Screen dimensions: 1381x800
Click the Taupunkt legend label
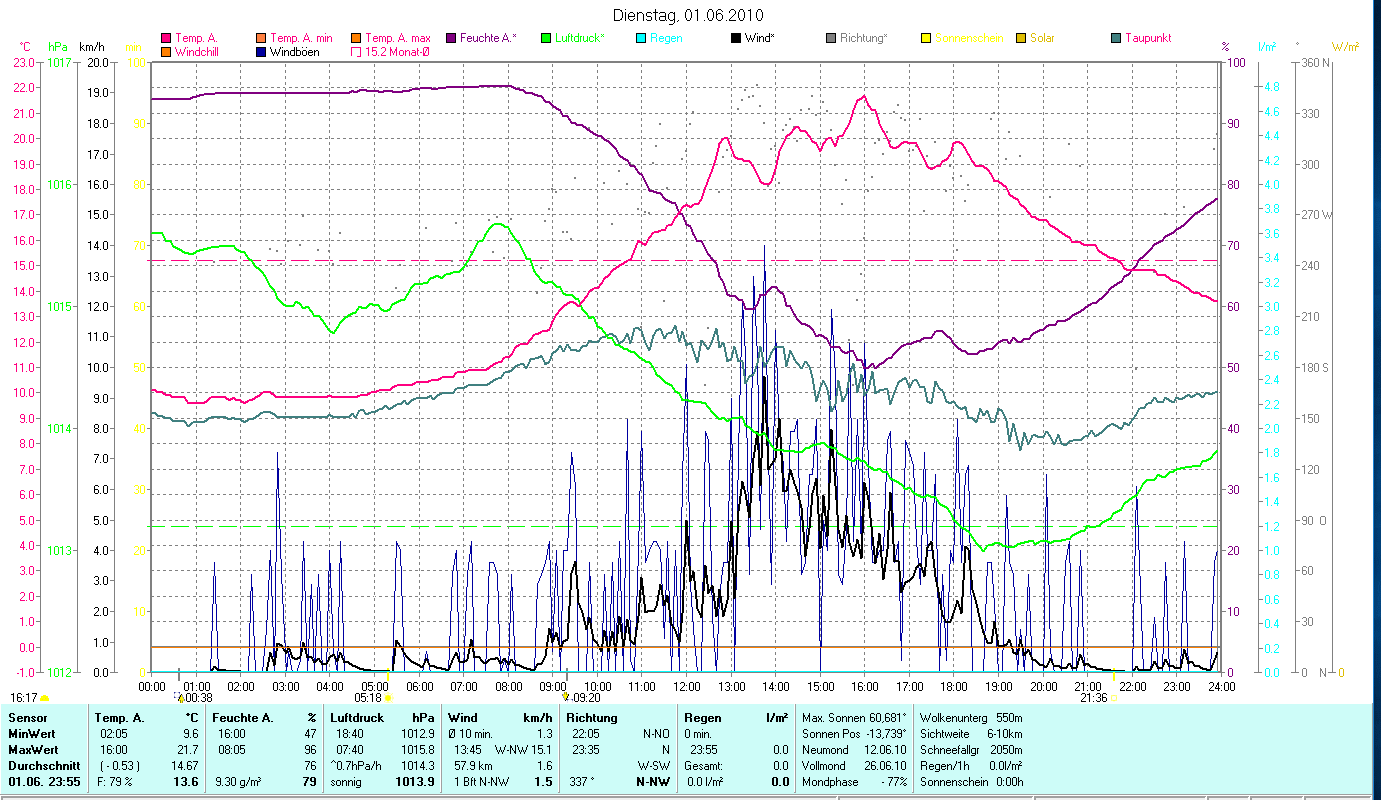(x=1147, y=38)
